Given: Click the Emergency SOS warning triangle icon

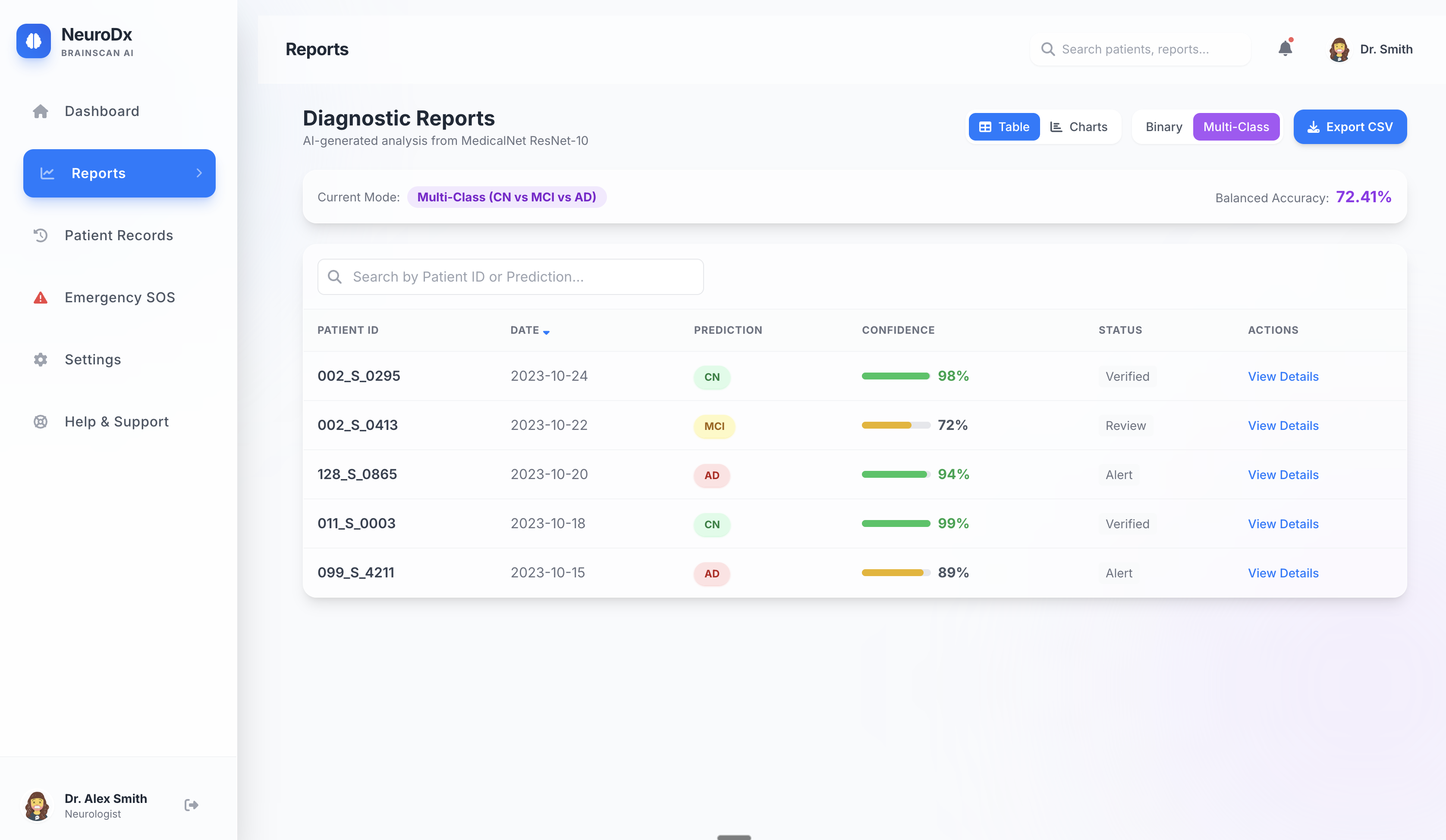Looking at the screenshot, I should coord(40,297).
